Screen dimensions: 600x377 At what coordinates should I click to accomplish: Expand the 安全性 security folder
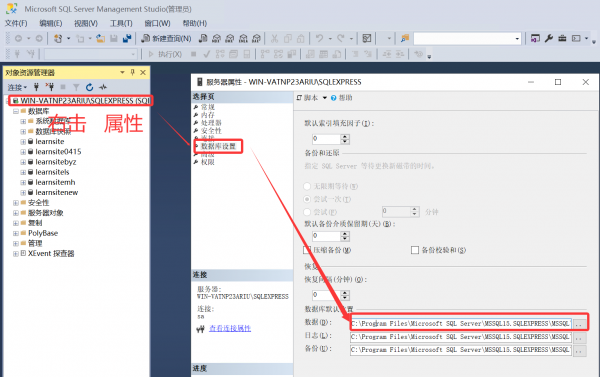(x=16, y=203)
